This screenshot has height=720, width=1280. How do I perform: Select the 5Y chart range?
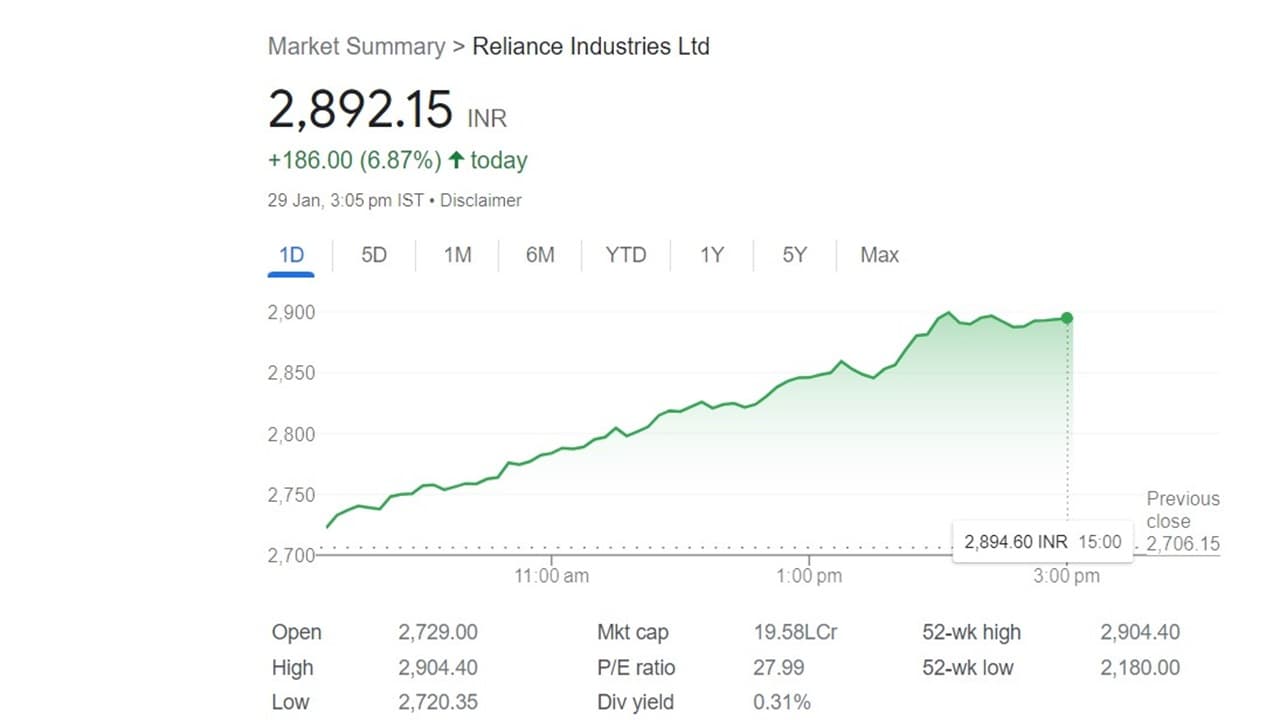[794, 256]
